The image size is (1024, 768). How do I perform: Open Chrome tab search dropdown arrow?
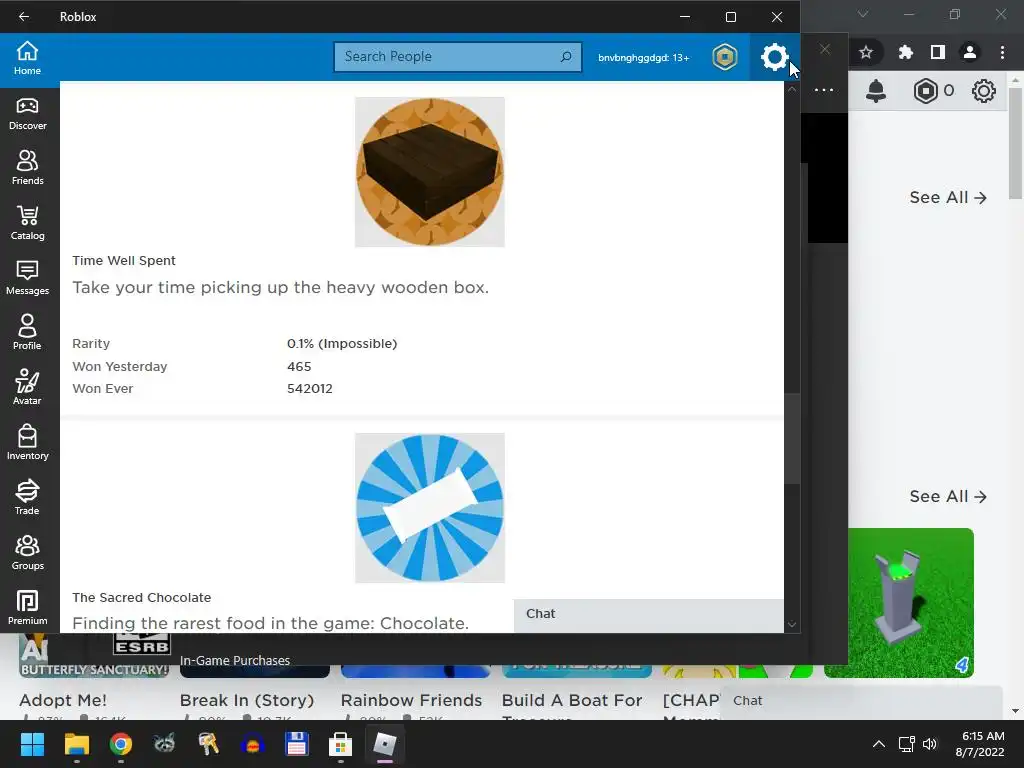[863, 14]
